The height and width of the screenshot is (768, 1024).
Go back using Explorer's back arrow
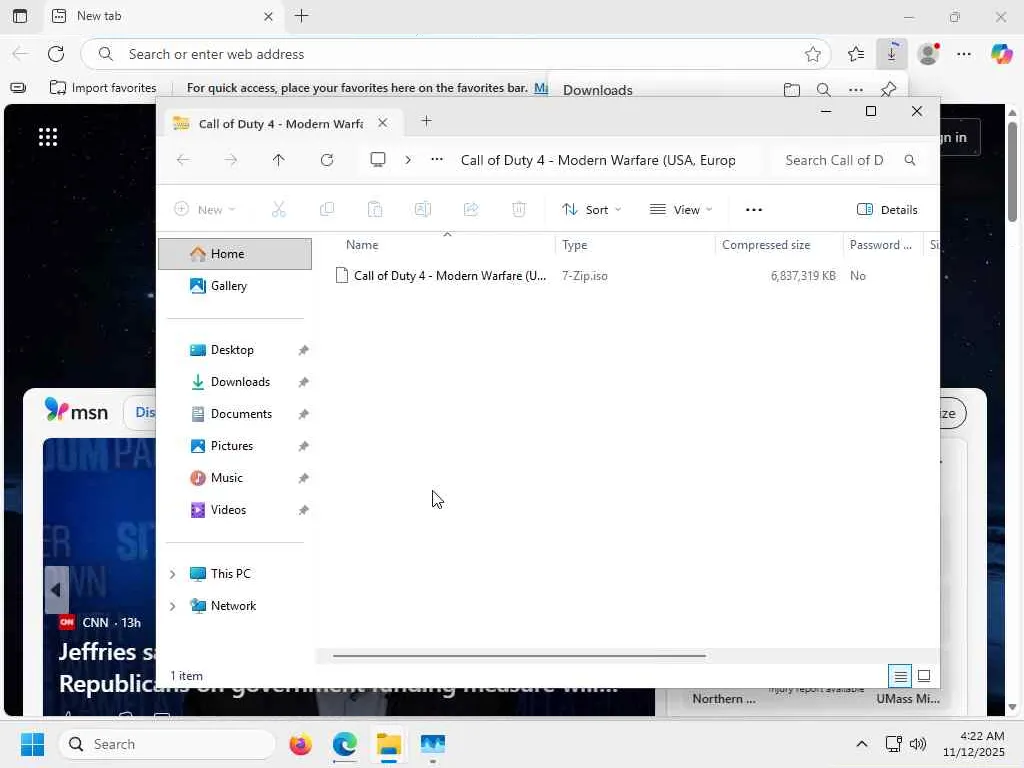(x=183, y=160)
